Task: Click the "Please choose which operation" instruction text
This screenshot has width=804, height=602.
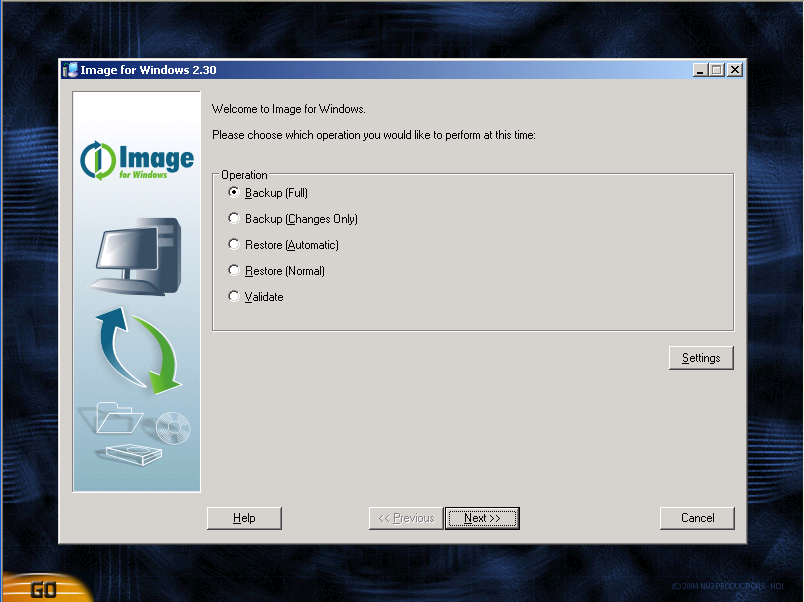Action: [374, 135]
